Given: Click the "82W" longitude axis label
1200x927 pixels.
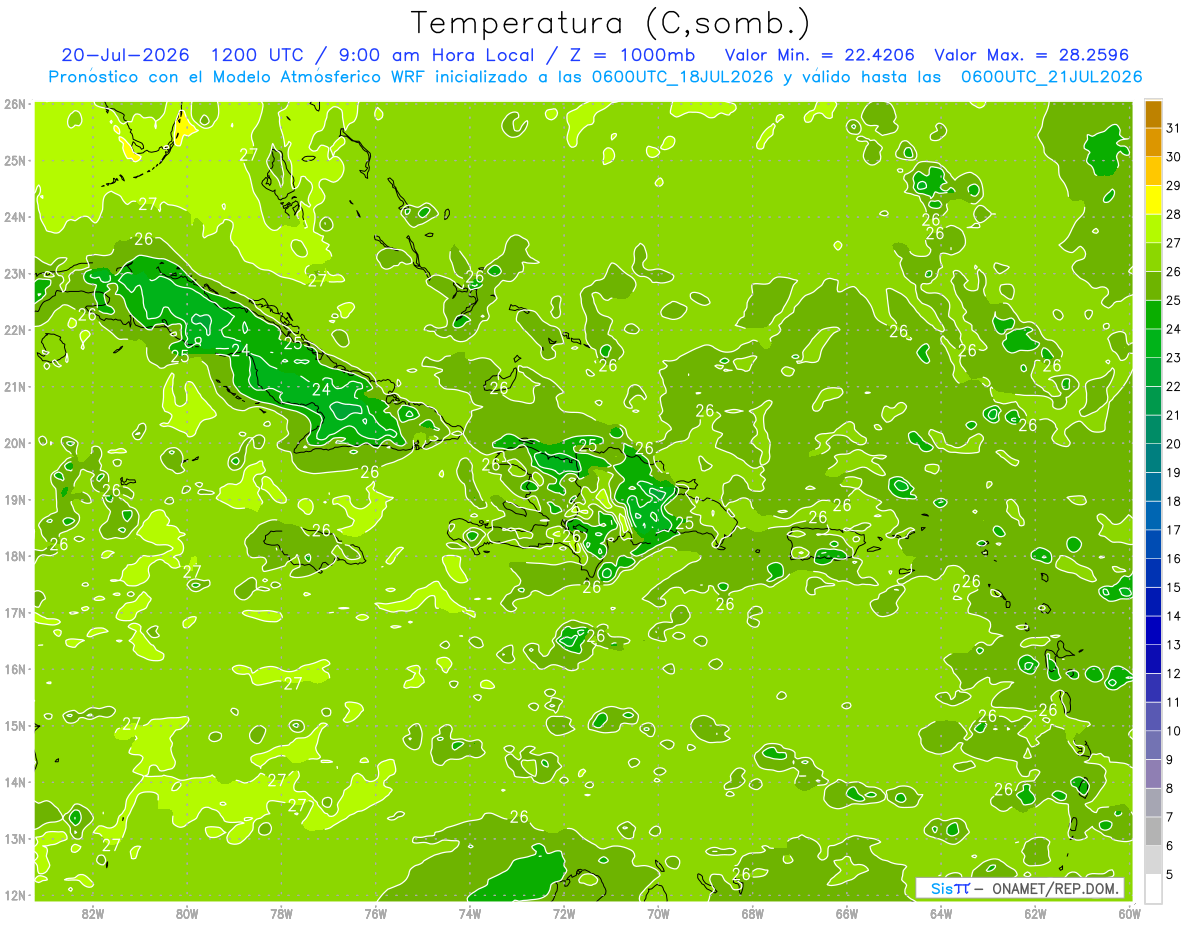Looking at the screenshot, I should (93, 913).
